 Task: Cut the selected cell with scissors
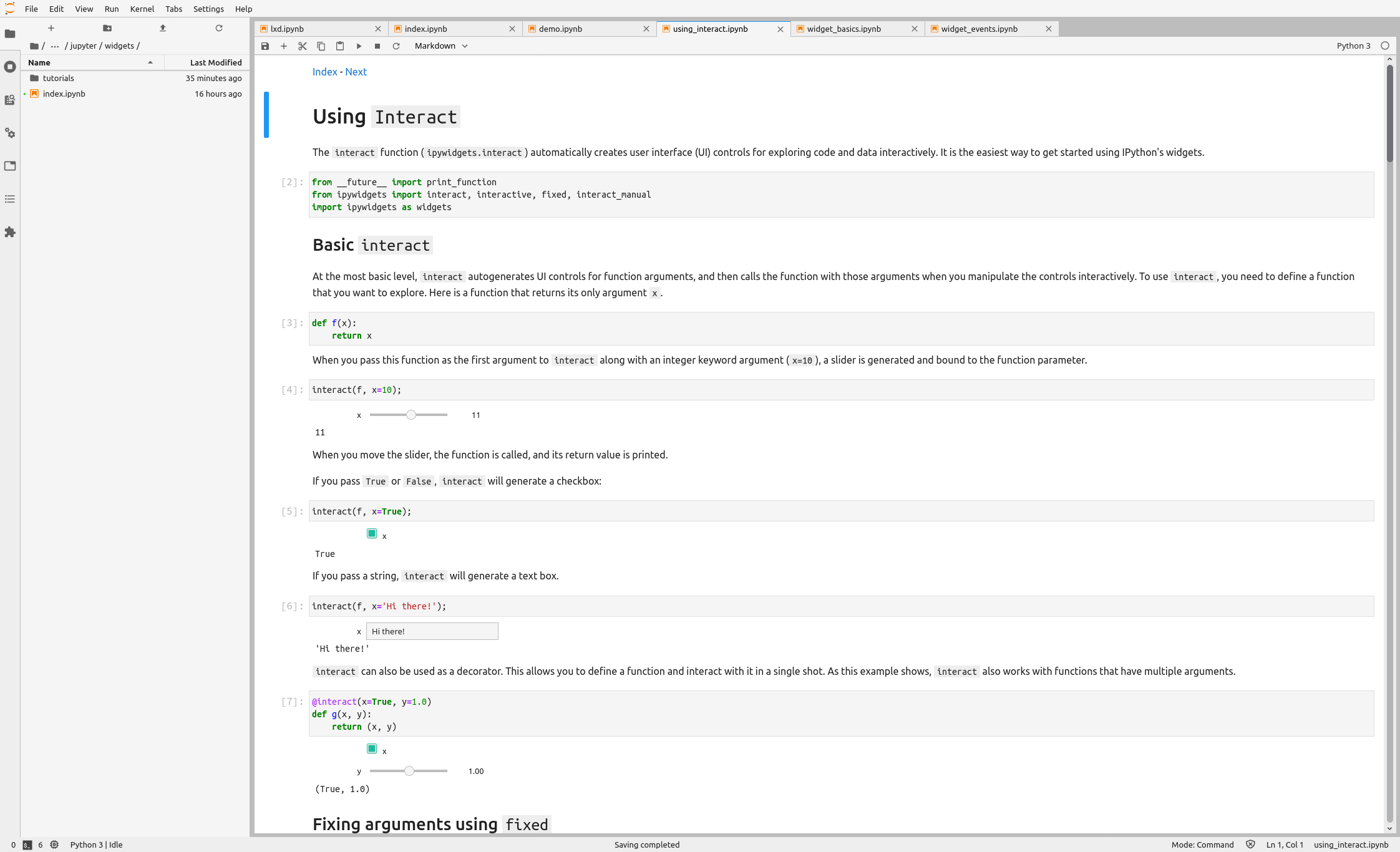[303, 46]
